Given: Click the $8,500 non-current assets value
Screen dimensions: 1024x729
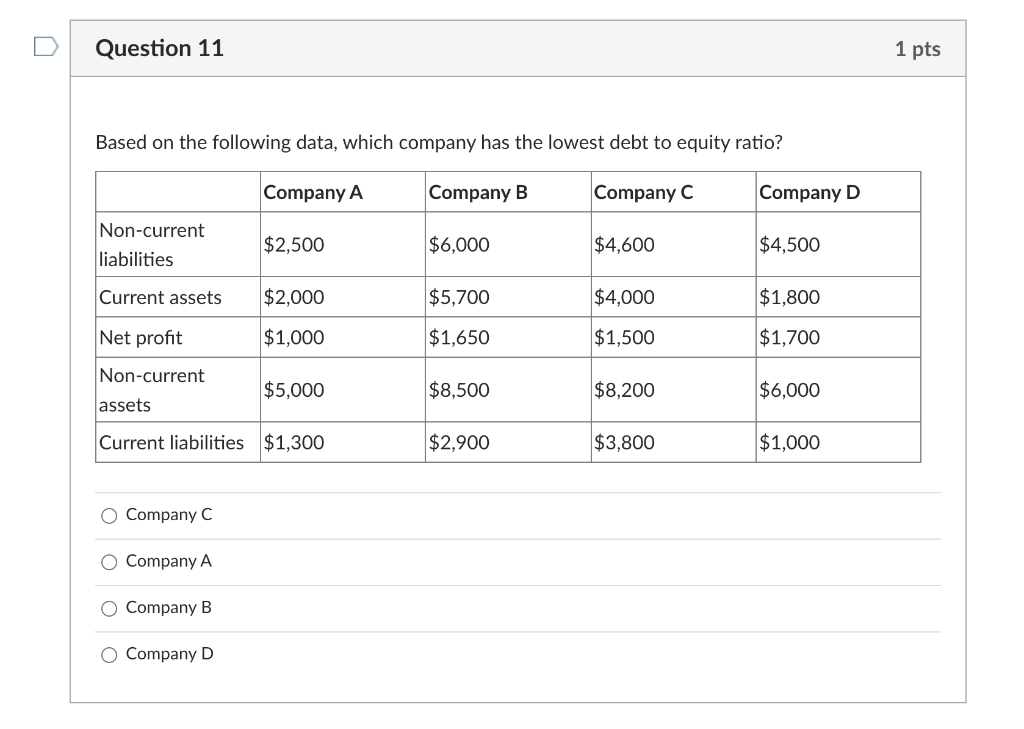Looking at the screenshot, I should point(459,390).
